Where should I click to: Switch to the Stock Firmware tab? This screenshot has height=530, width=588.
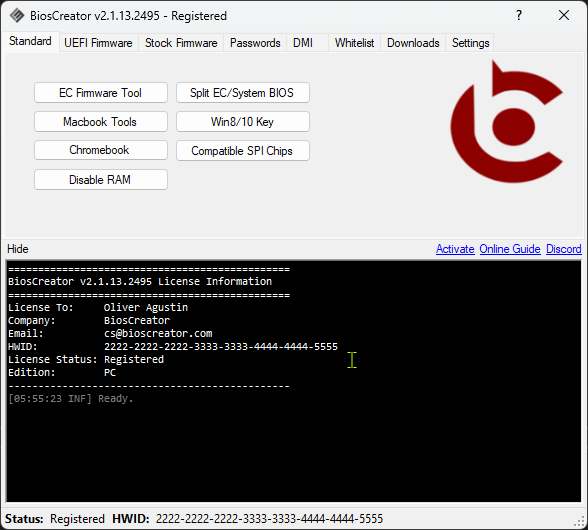(181, 43)
